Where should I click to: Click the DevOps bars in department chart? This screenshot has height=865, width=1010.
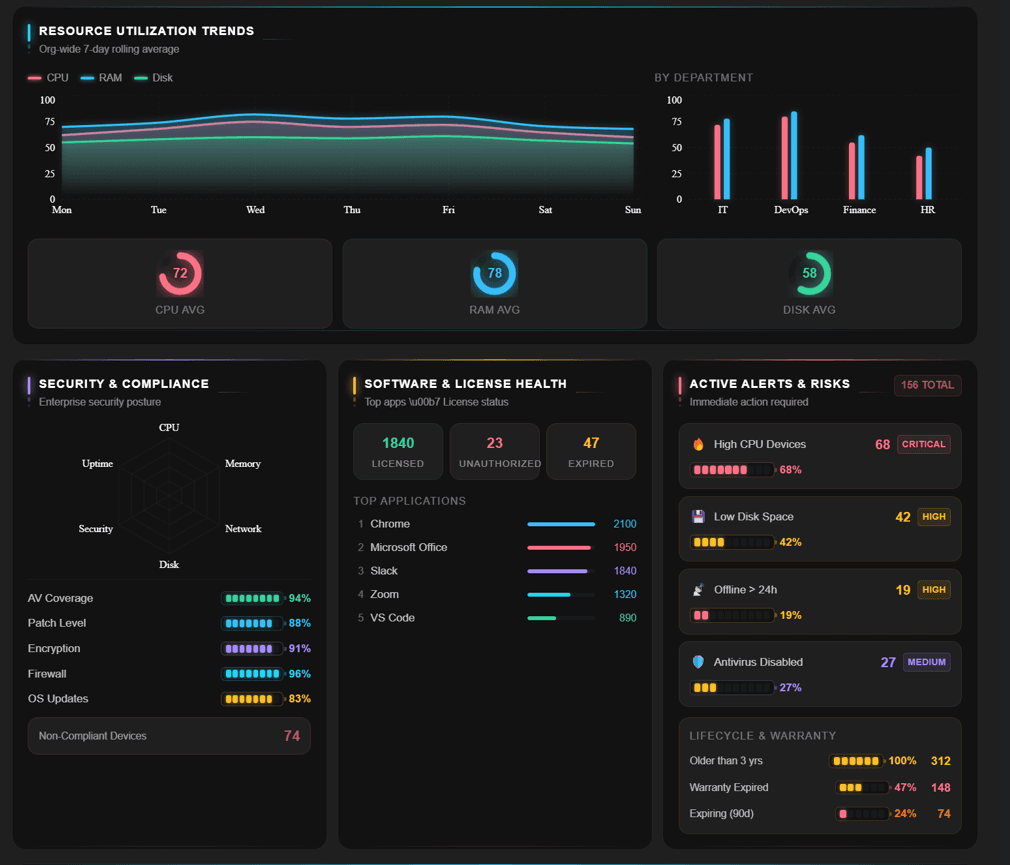790,155
